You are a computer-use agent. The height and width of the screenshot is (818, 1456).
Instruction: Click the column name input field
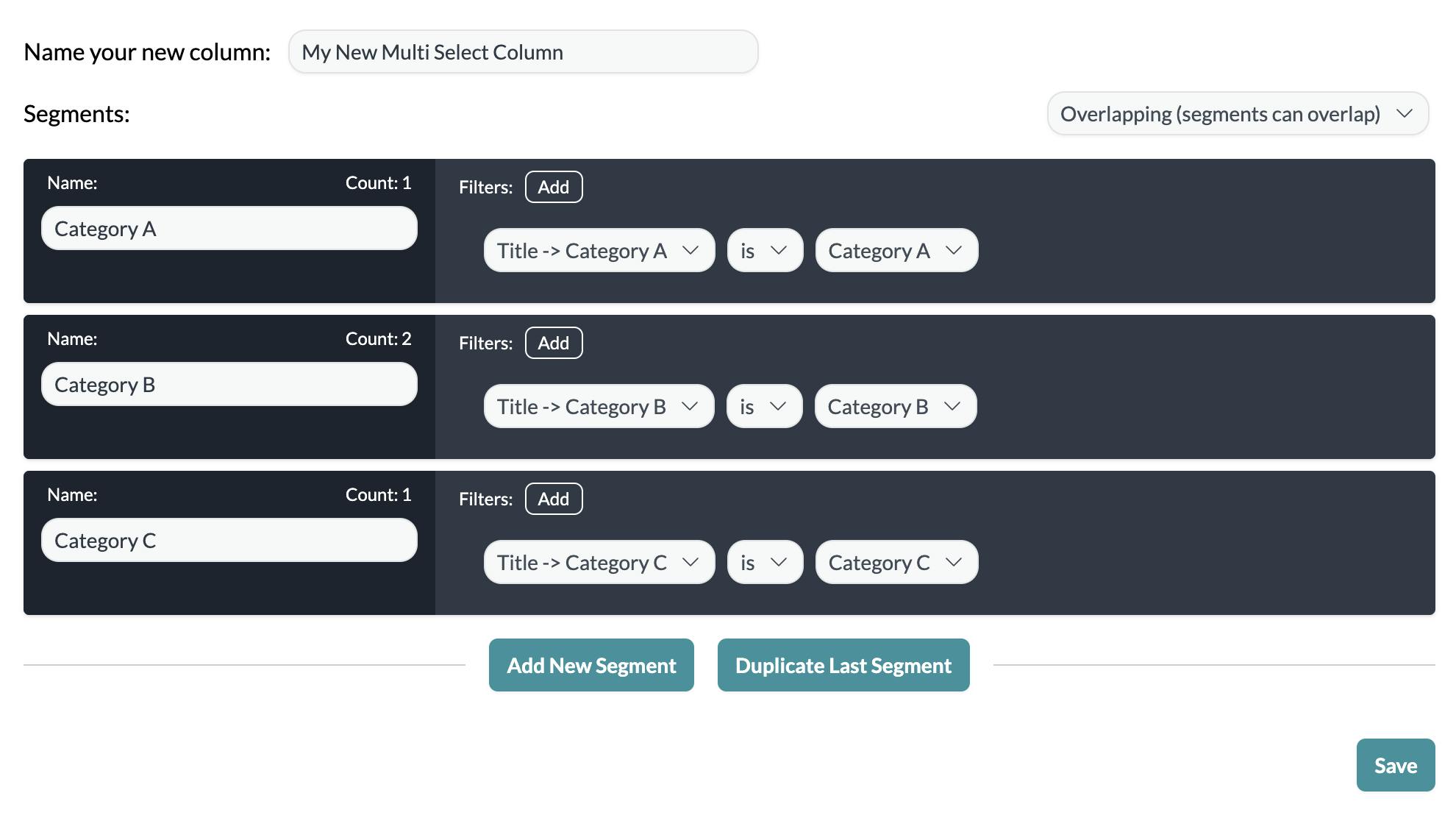pyautogui.click(x=522, y=51)
